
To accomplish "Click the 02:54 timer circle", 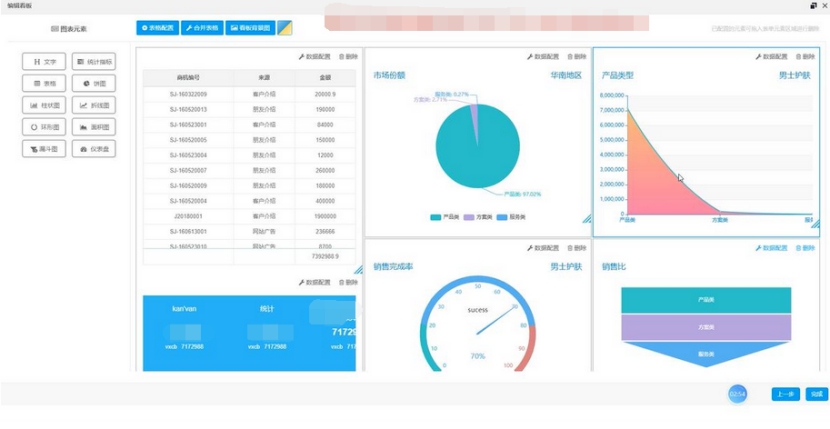I will 737,395.
